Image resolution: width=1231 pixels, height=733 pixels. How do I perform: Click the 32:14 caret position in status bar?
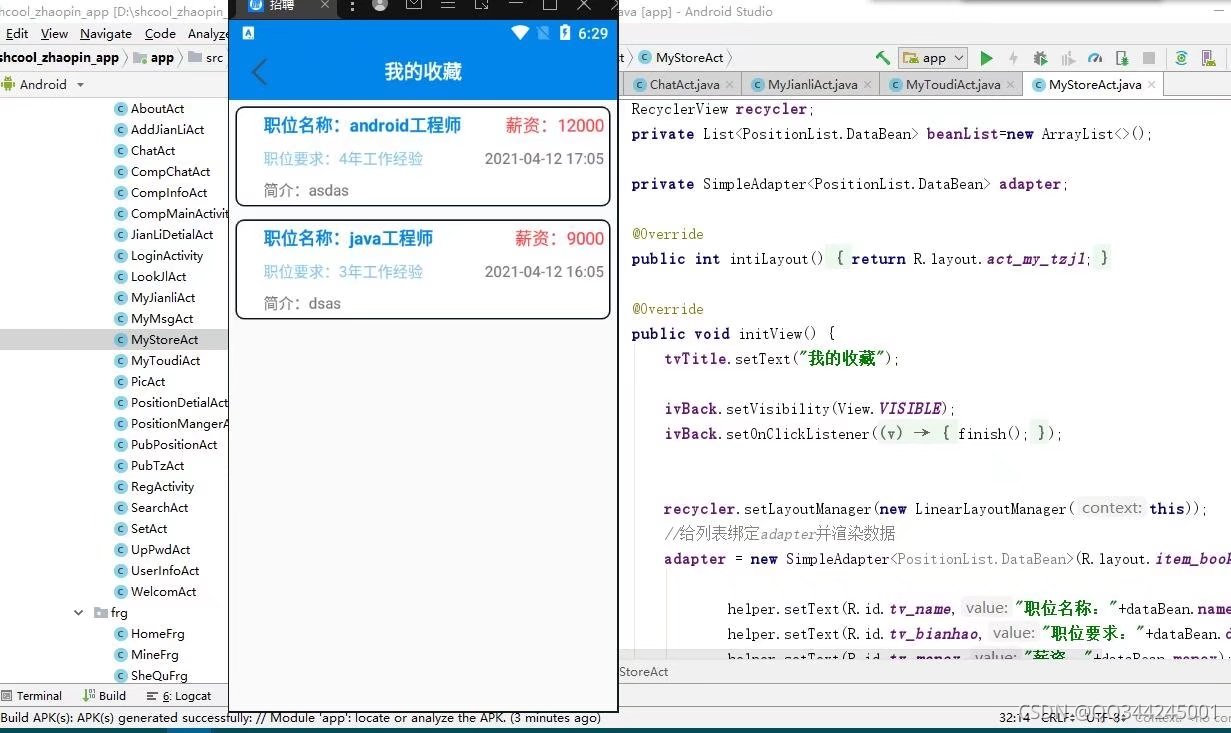point(1014,718)
